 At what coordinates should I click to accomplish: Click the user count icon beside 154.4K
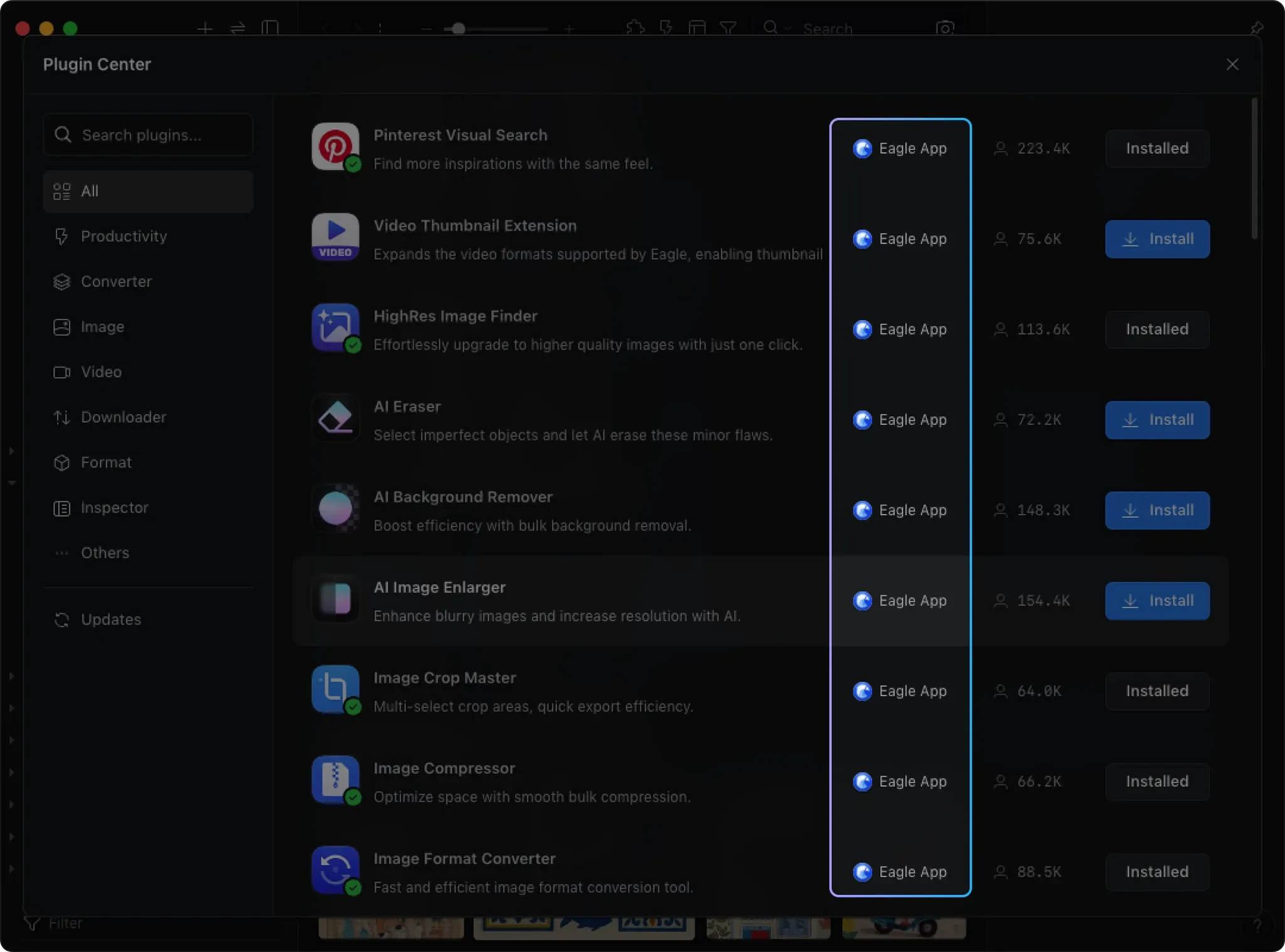(1001, 601)
